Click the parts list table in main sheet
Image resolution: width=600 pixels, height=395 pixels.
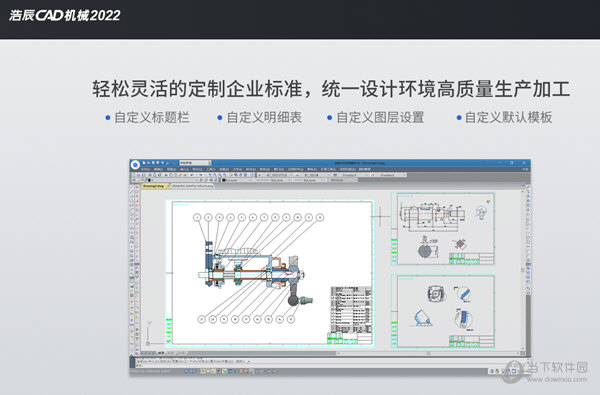tap(351, 310)
